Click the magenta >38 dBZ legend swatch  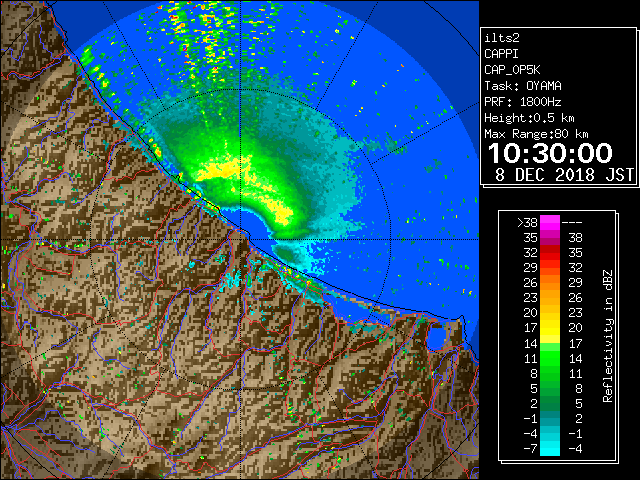550,222
